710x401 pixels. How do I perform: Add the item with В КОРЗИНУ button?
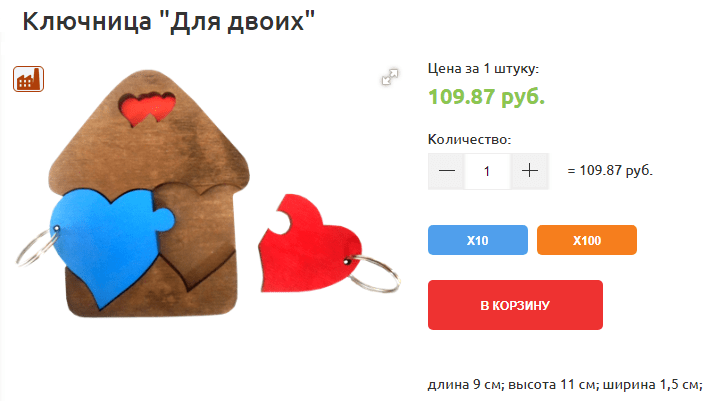[x=515, y=305]
